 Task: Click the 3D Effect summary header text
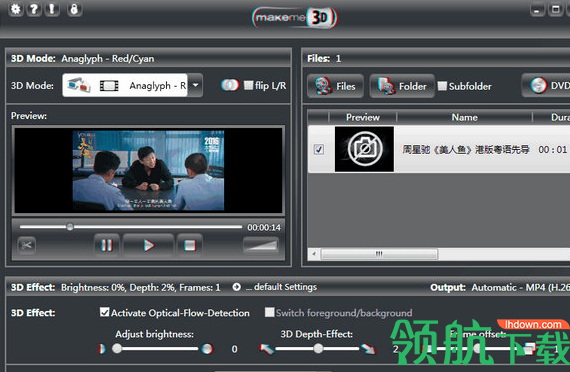(x=116, y=287)
